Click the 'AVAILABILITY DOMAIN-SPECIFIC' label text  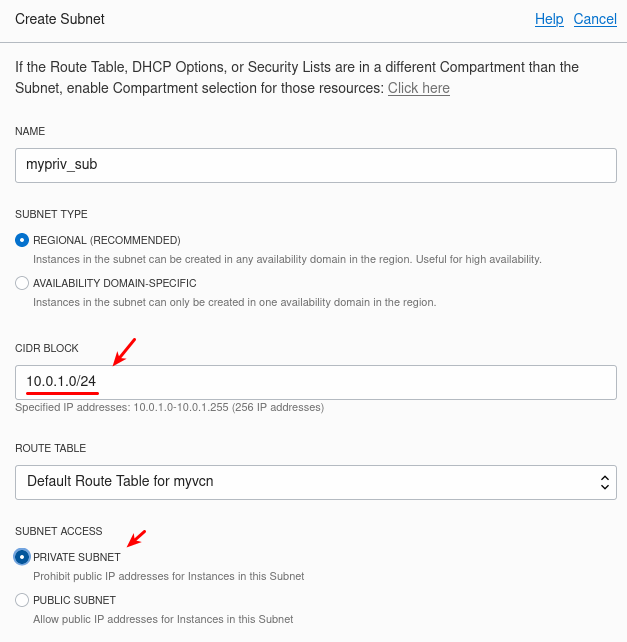pyautogui.click(x=115, y=283)
